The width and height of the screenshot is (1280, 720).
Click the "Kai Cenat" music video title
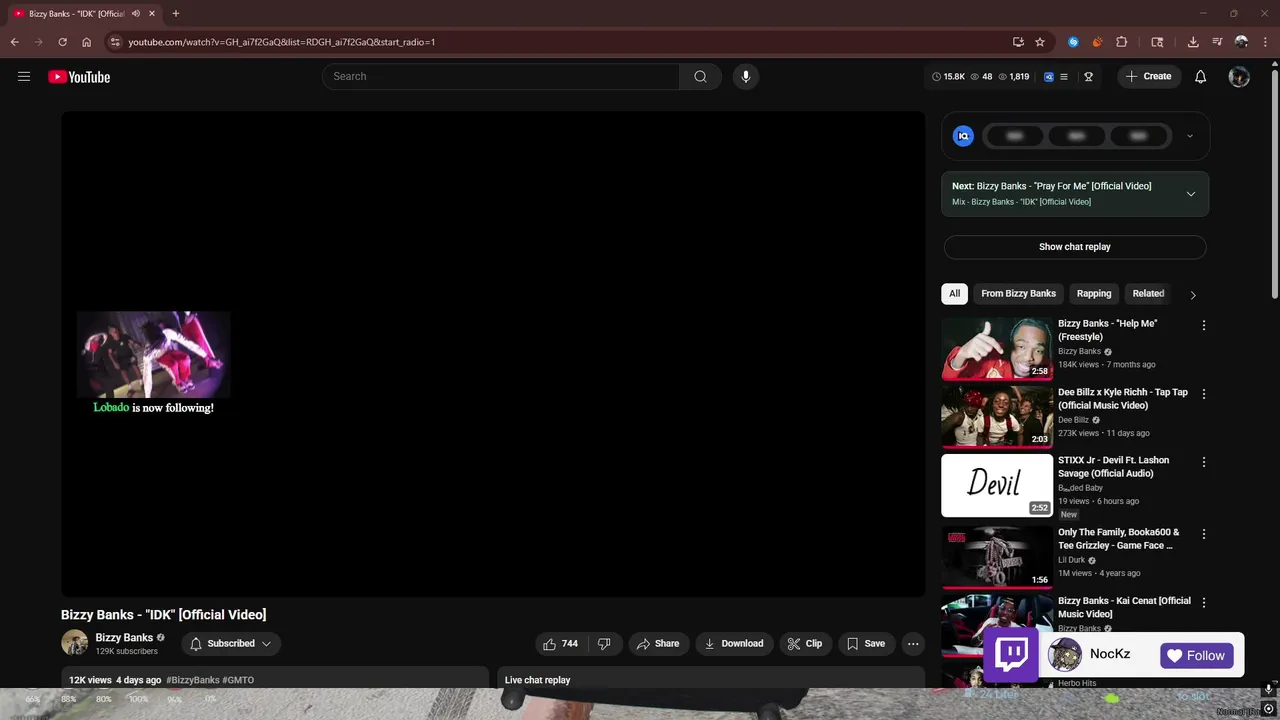(x=1124, y=608)
